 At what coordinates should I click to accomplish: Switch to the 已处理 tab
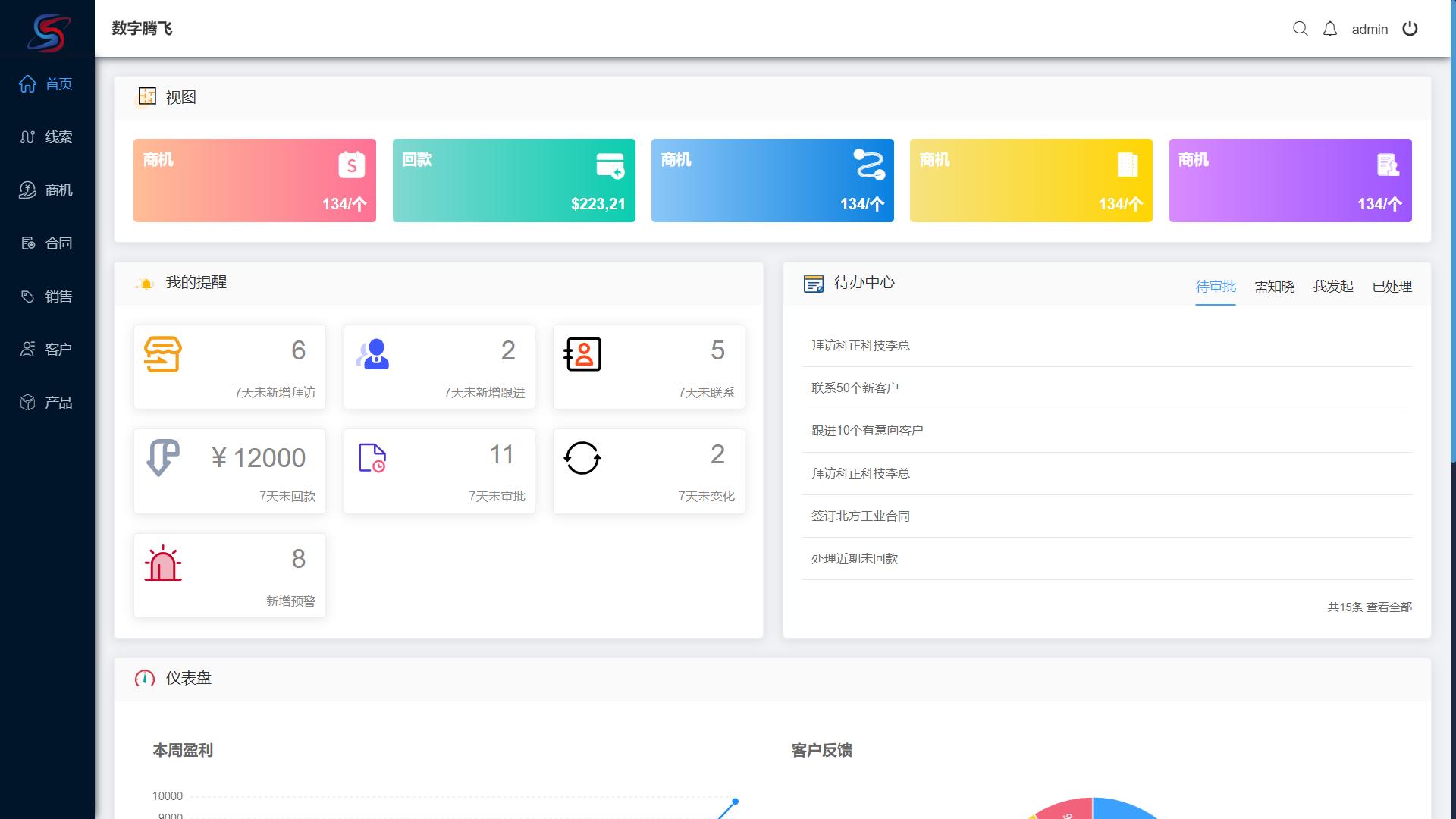[1392, 287]
